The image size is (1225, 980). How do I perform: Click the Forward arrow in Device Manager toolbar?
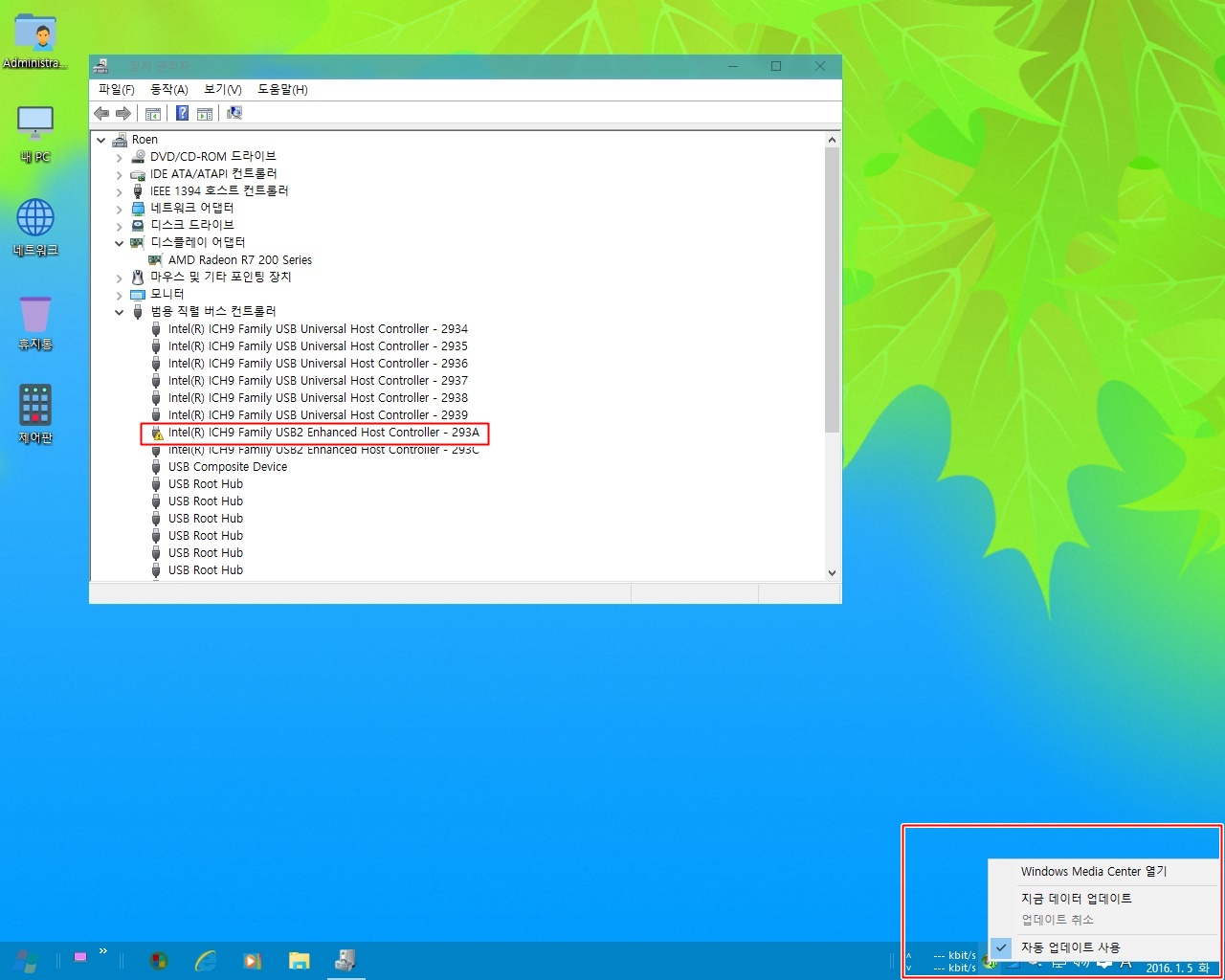pos(123,113)
